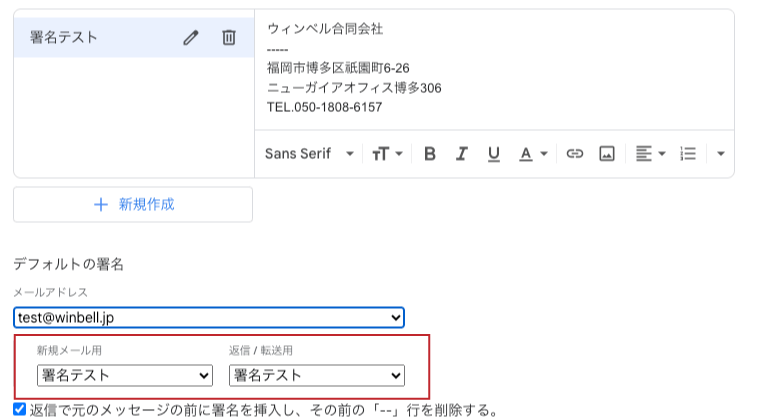Click into the signature text editing area
The image size is (767, 417).
coord(494,70)
